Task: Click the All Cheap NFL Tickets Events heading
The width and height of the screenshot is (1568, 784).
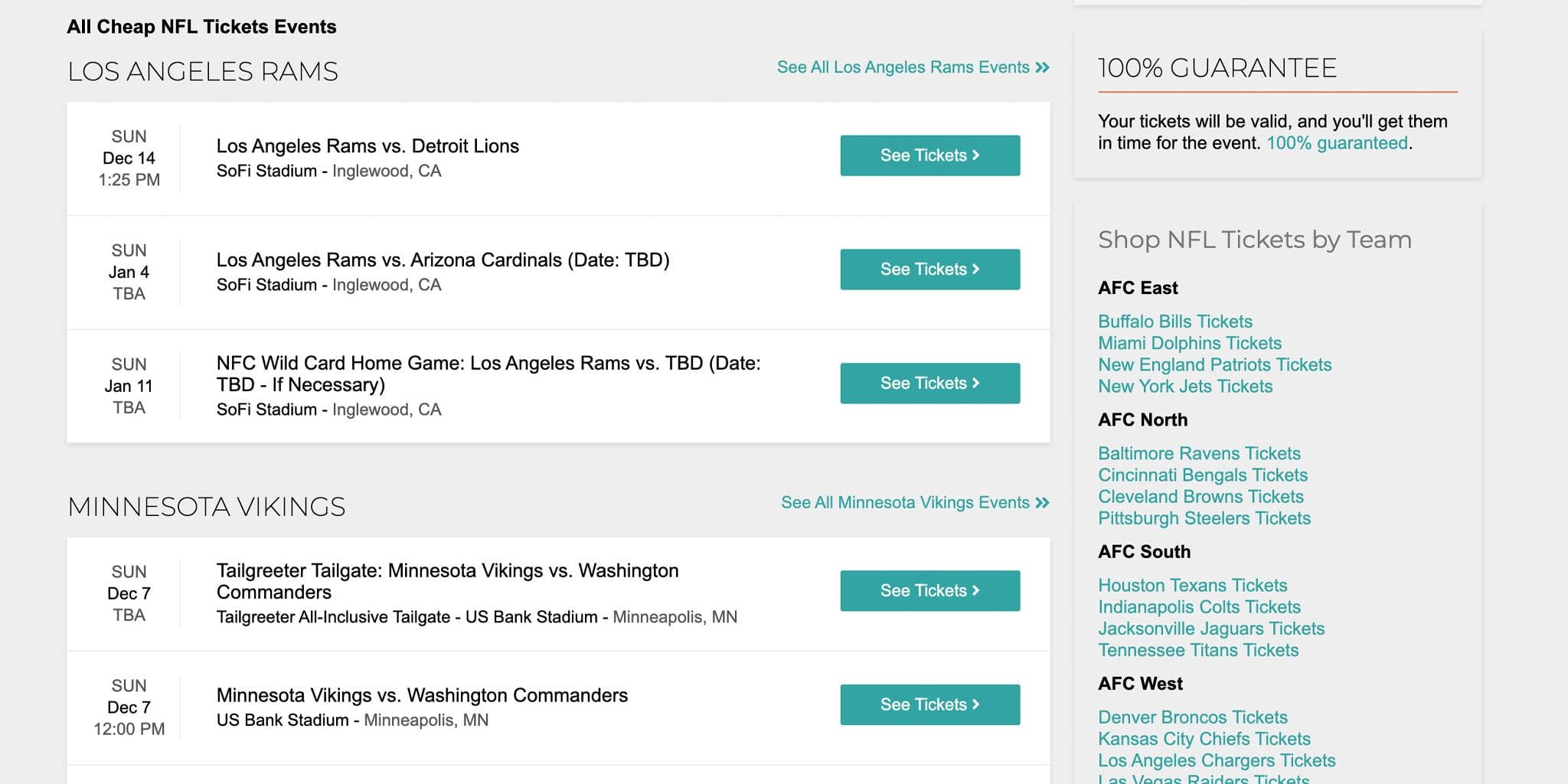Action: coord(201,27)
